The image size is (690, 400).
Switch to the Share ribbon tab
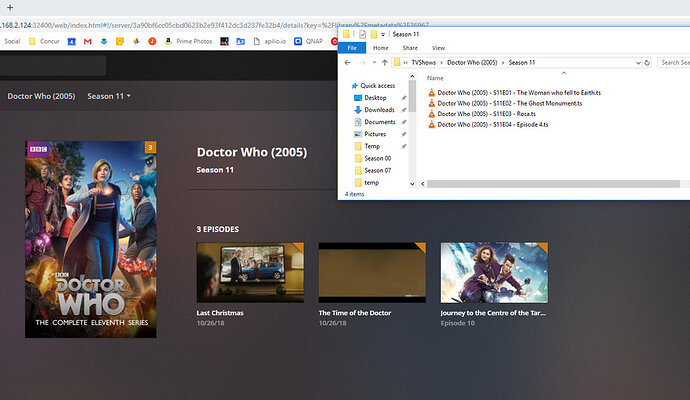pos(410,48)
